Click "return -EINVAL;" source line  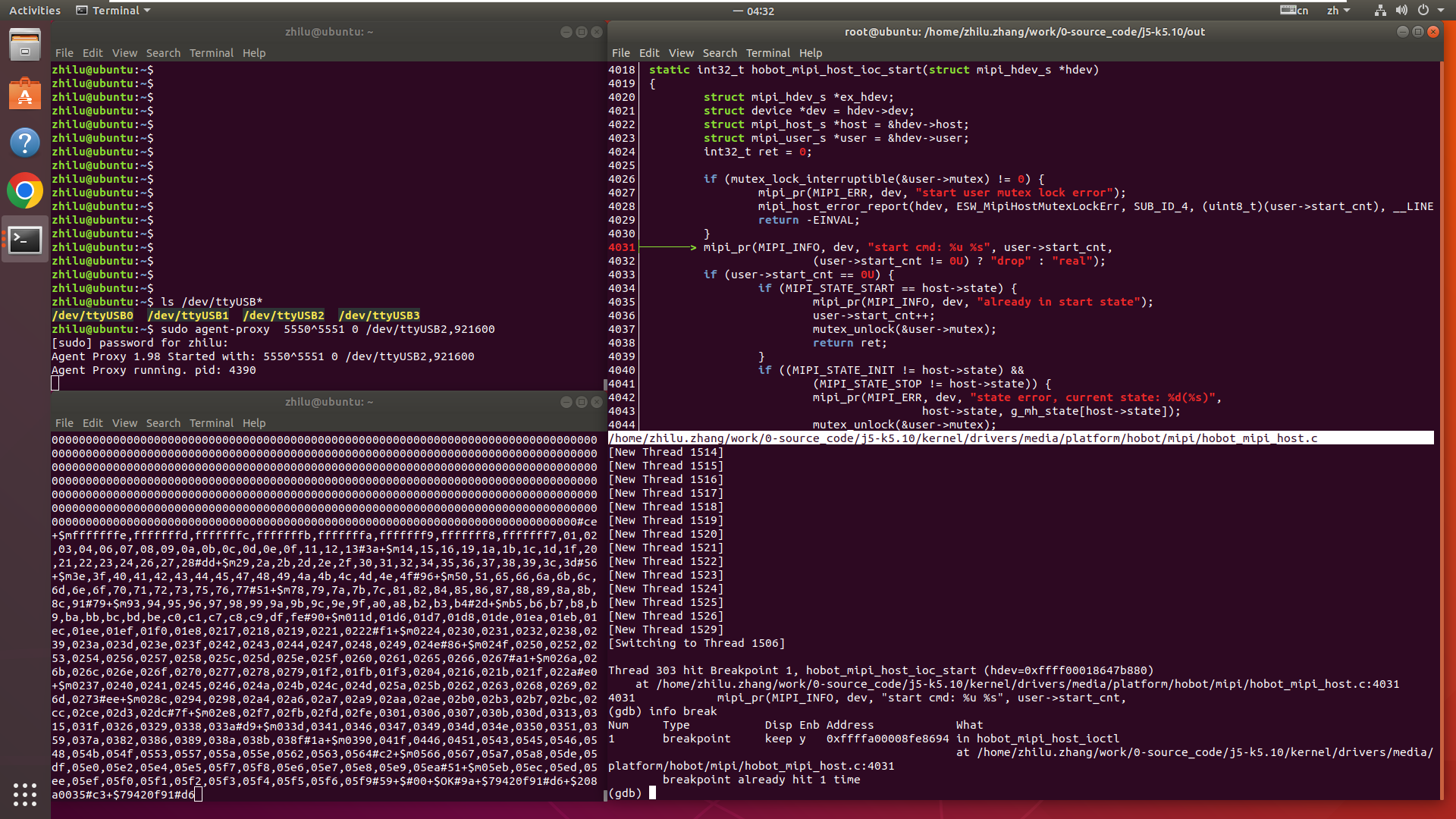809,220
